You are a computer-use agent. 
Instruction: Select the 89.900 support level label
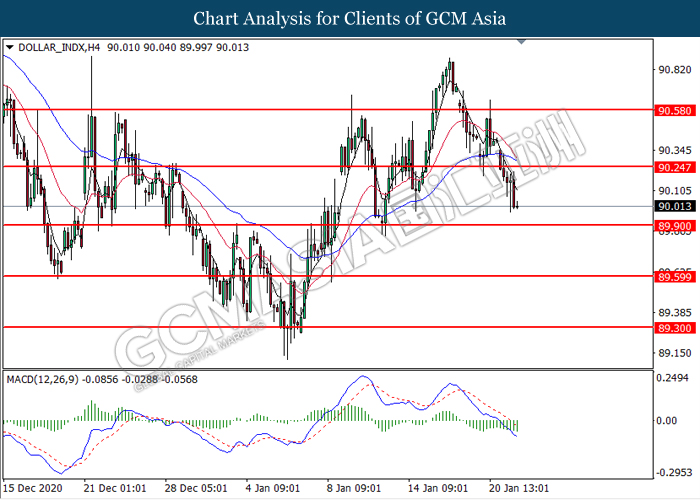pyautogui.click(x=675, y=226)
